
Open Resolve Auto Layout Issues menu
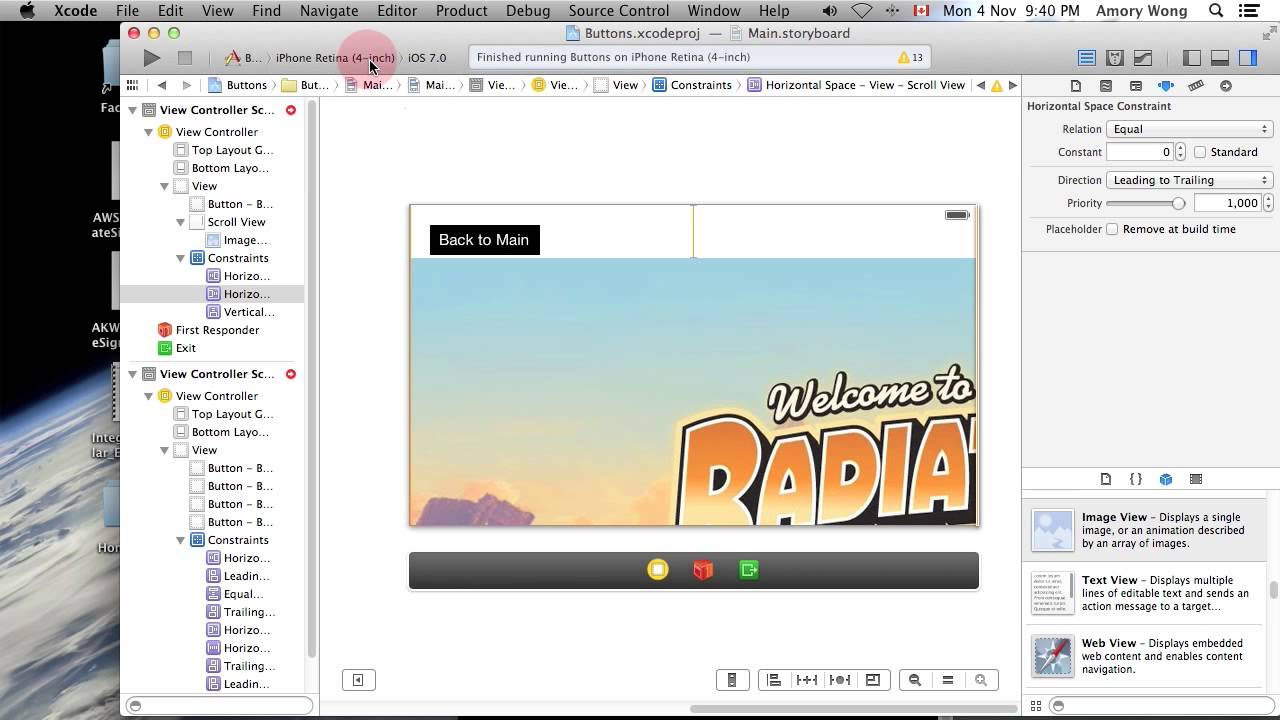(x=840, y=680)
